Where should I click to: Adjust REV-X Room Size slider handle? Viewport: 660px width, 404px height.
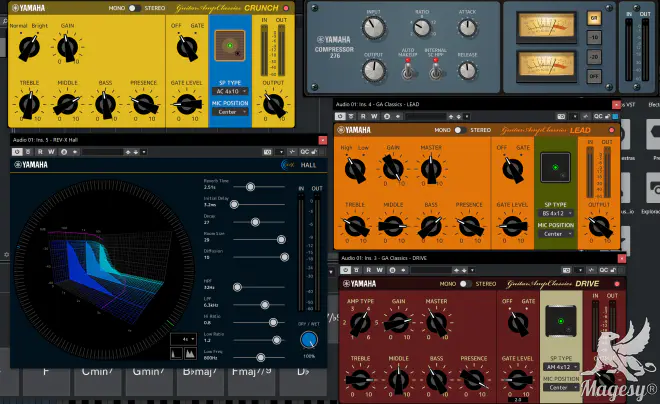[281, 239]
